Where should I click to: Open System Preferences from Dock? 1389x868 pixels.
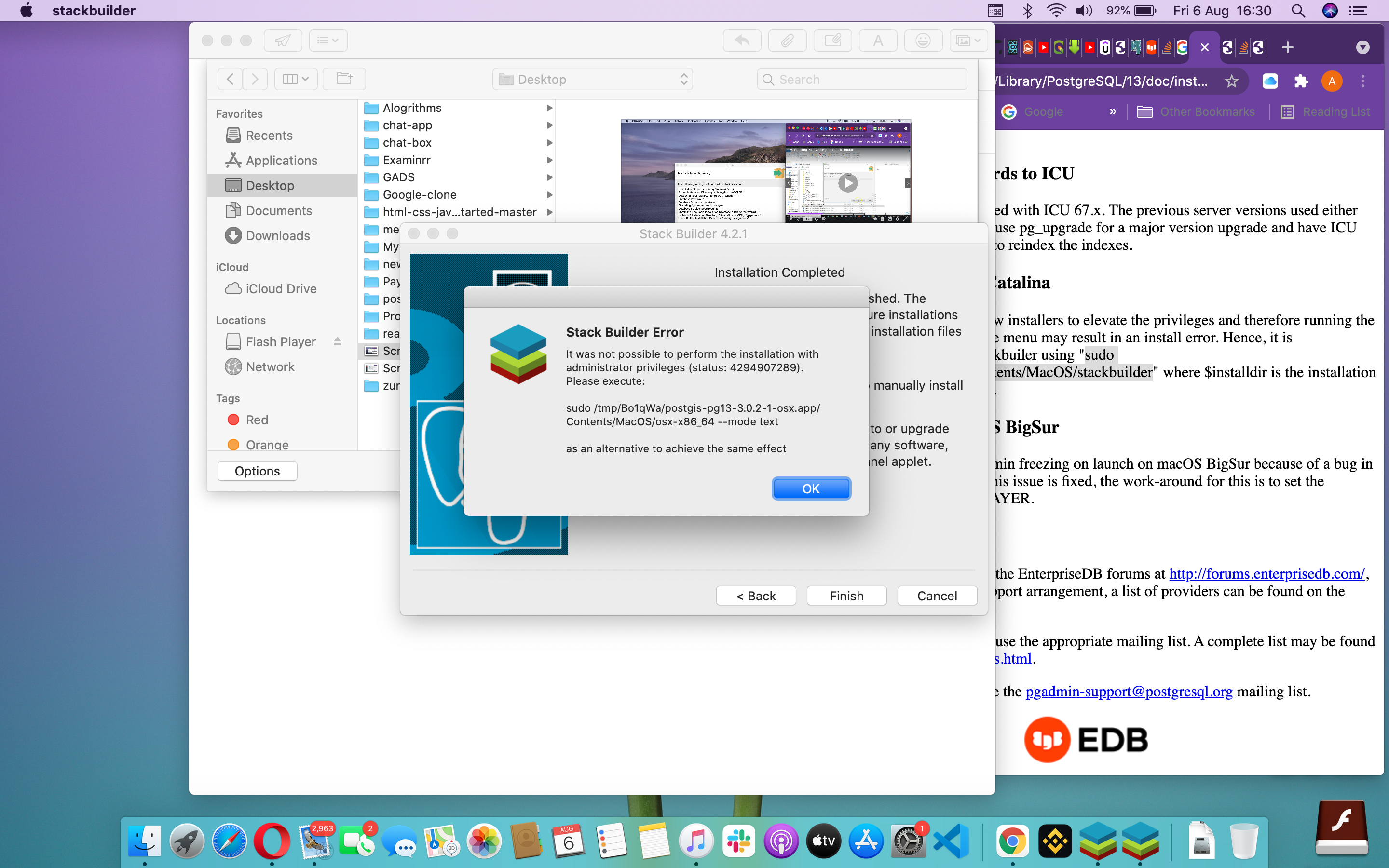click(909, 841)
